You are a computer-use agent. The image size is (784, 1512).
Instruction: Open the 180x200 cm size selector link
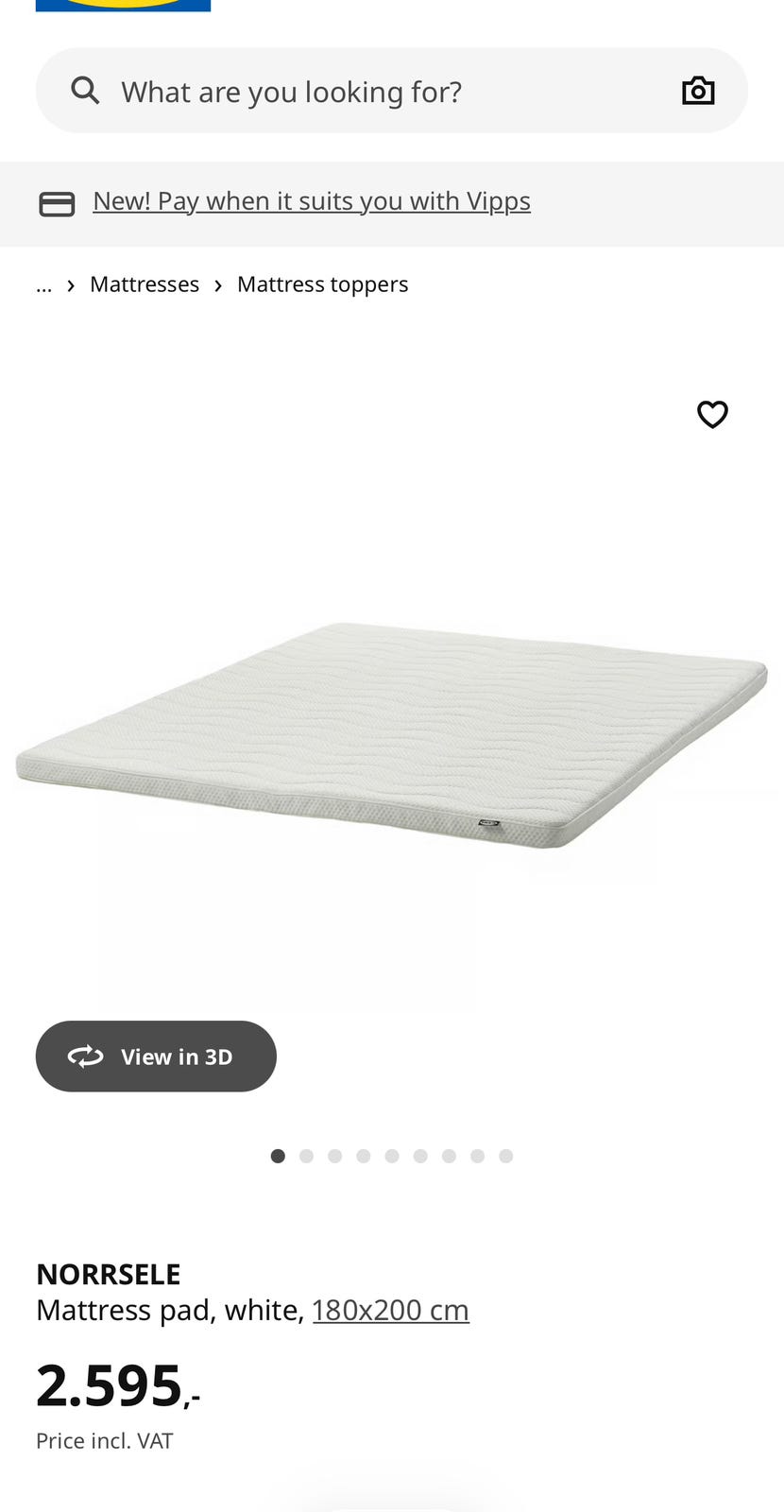(x=390, y=1310)
